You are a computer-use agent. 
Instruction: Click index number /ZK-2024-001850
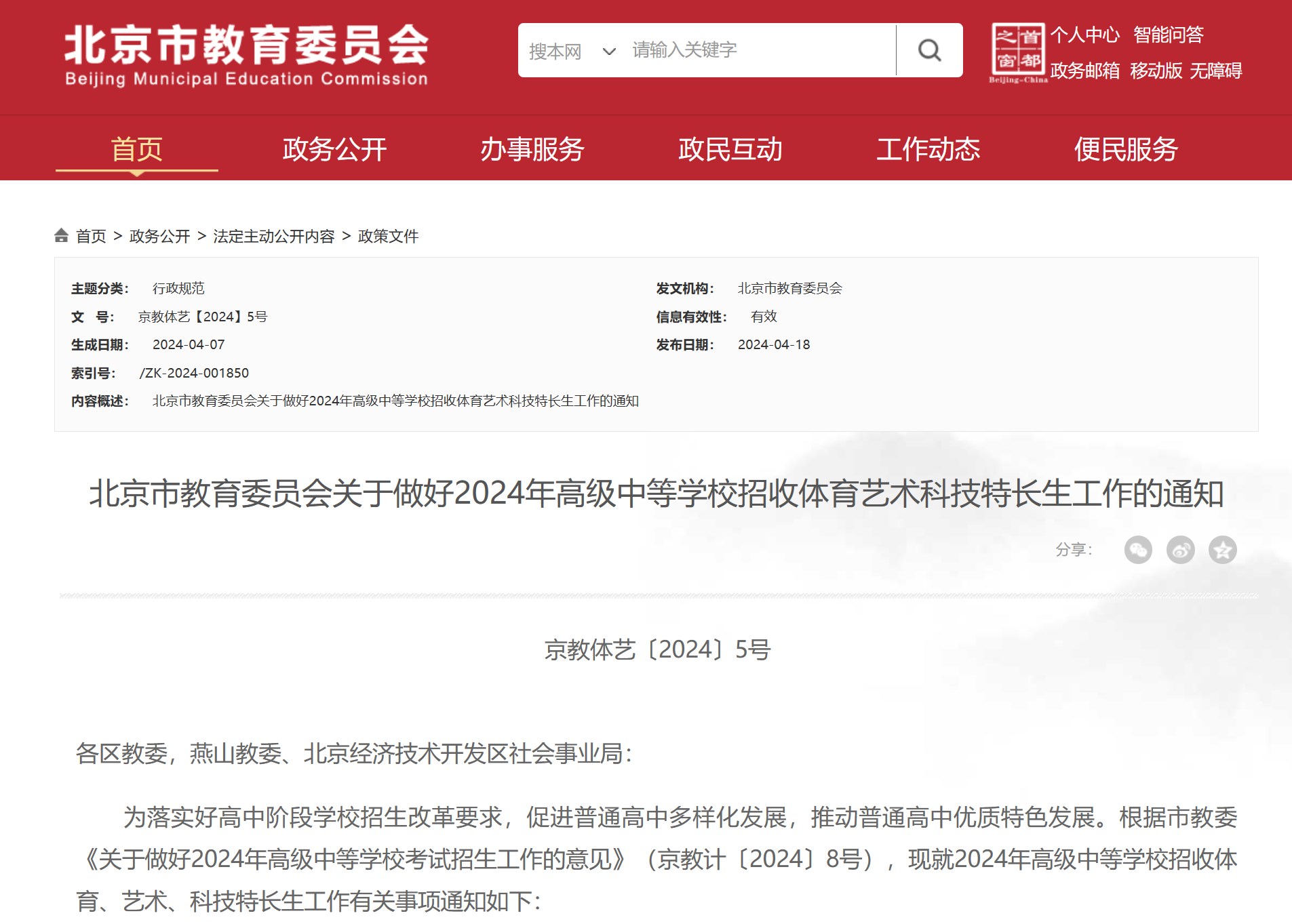click(x=194, y=373)
